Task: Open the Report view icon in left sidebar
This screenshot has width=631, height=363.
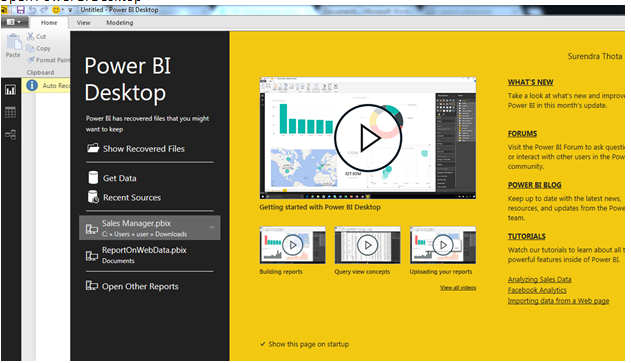Action: tap(10, 90)
